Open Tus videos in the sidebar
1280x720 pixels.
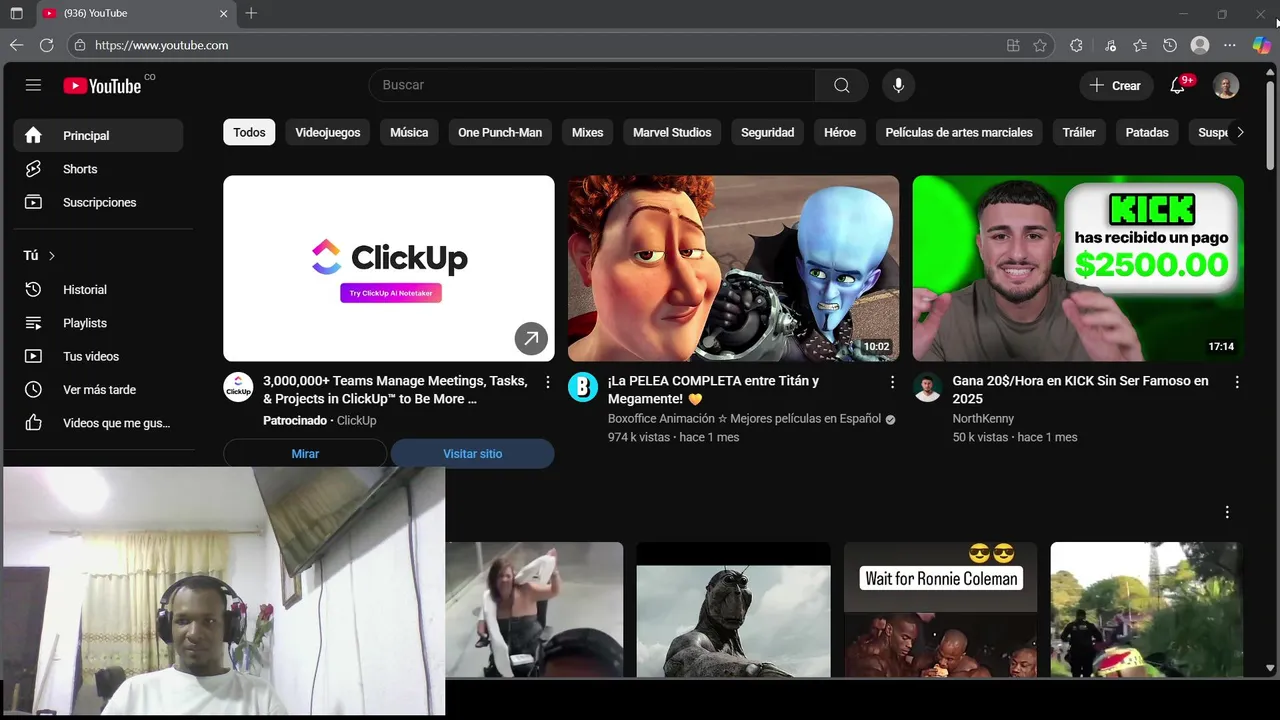(x=98, y=356)
